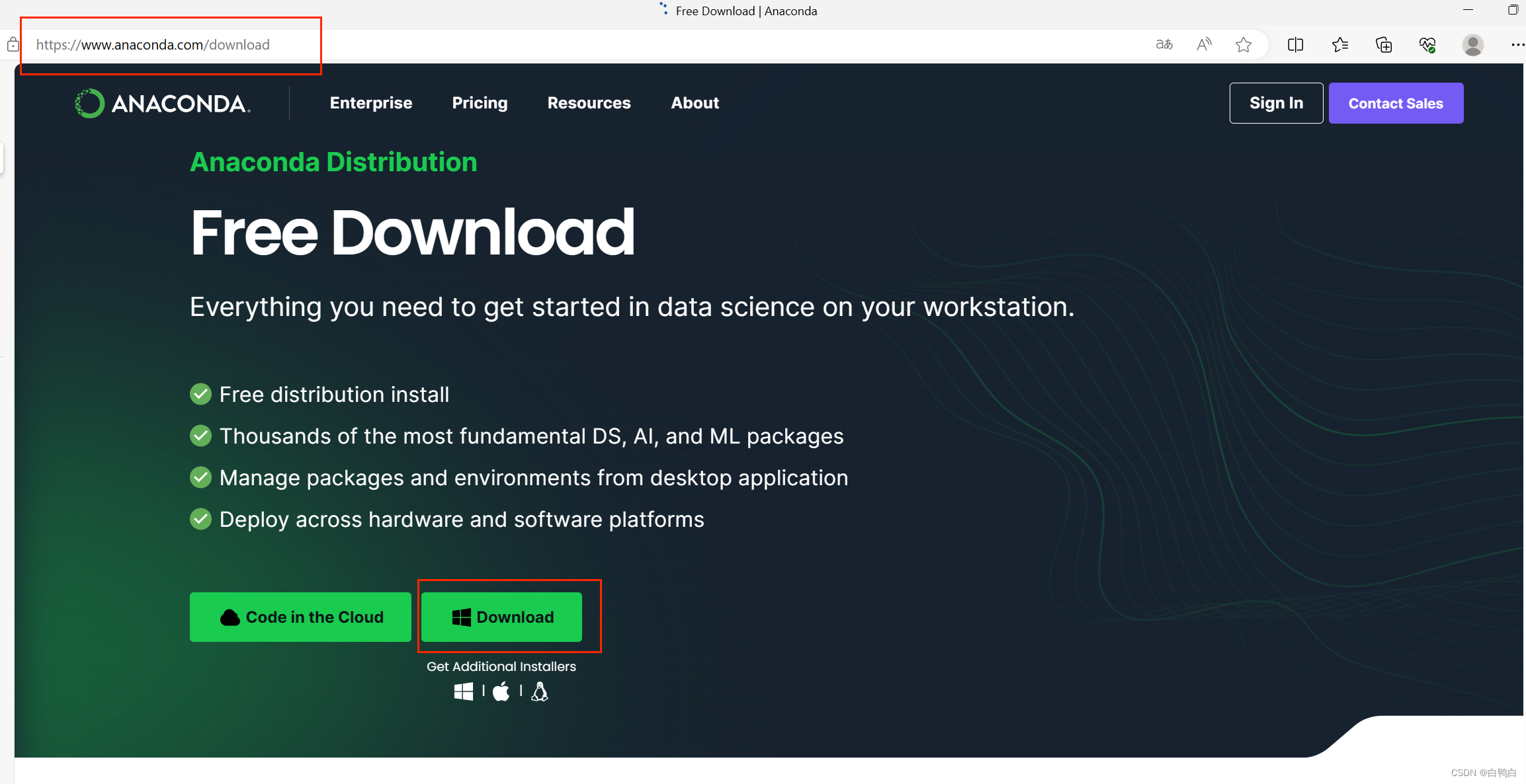
Task: Click the 'Everything you need to get started' tagline
Action: tap(632, 307)
